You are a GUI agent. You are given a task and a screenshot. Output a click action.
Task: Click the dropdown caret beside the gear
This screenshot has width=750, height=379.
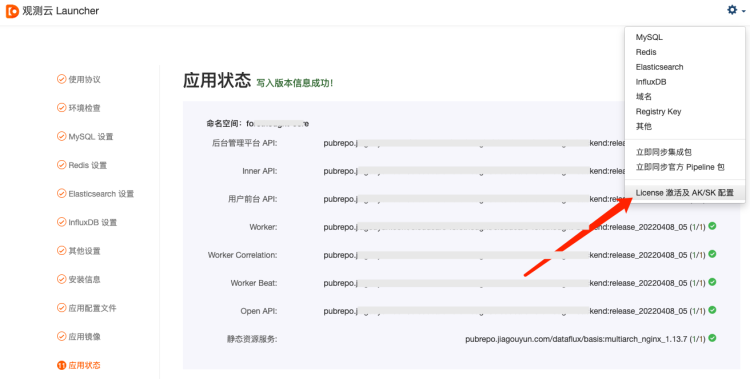[743, 11]
